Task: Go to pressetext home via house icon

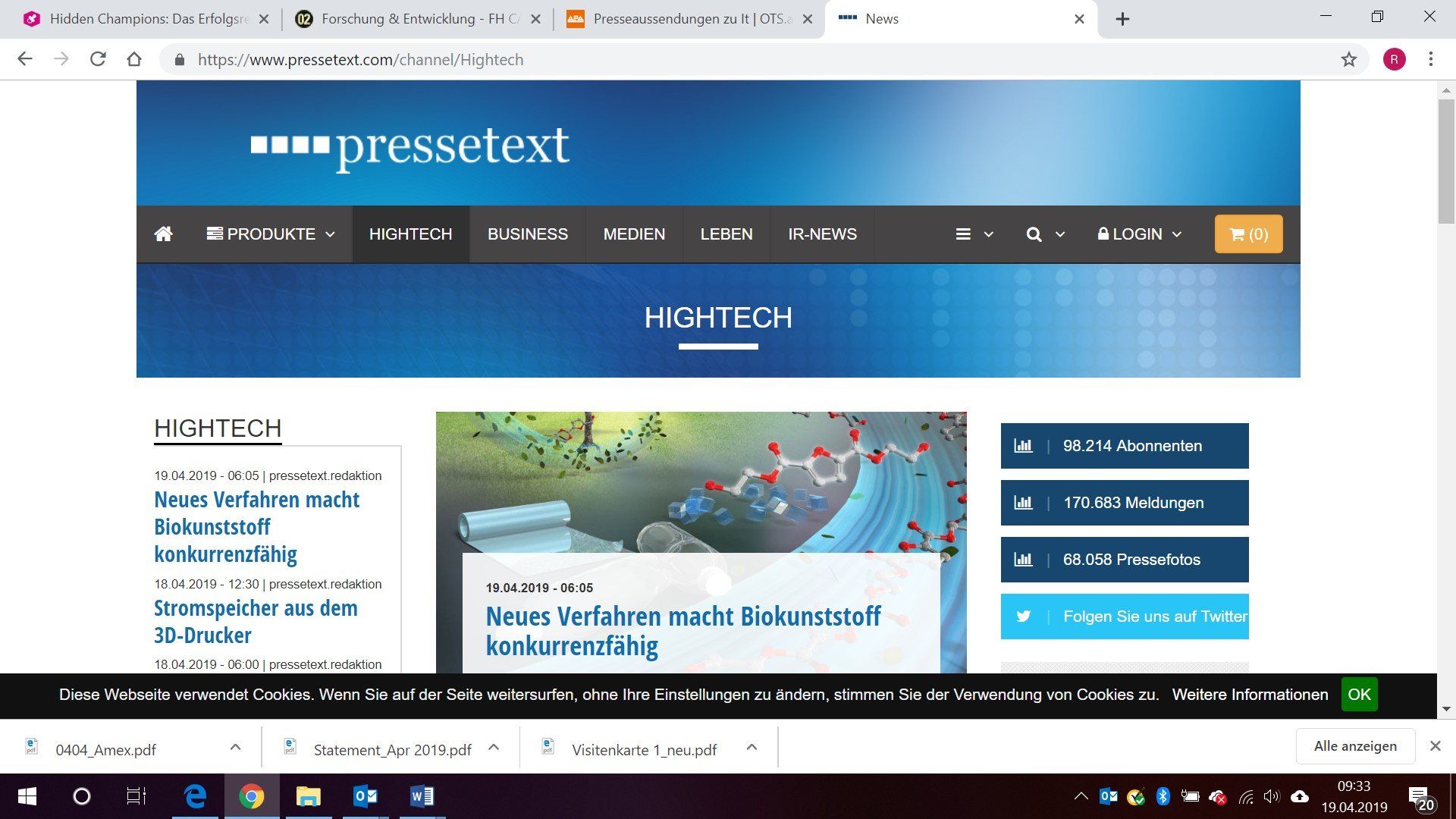Action: pos(163,234)
